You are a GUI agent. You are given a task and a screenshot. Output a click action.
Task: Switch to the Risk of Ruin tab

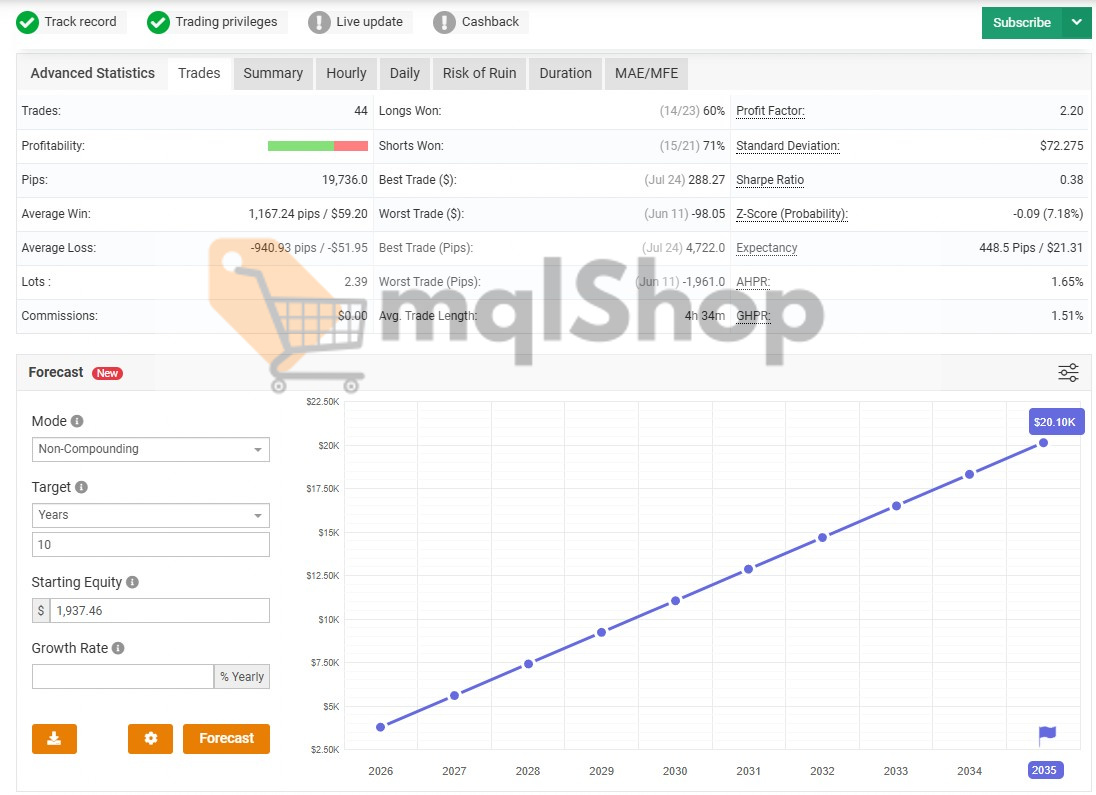click(479, 73)
